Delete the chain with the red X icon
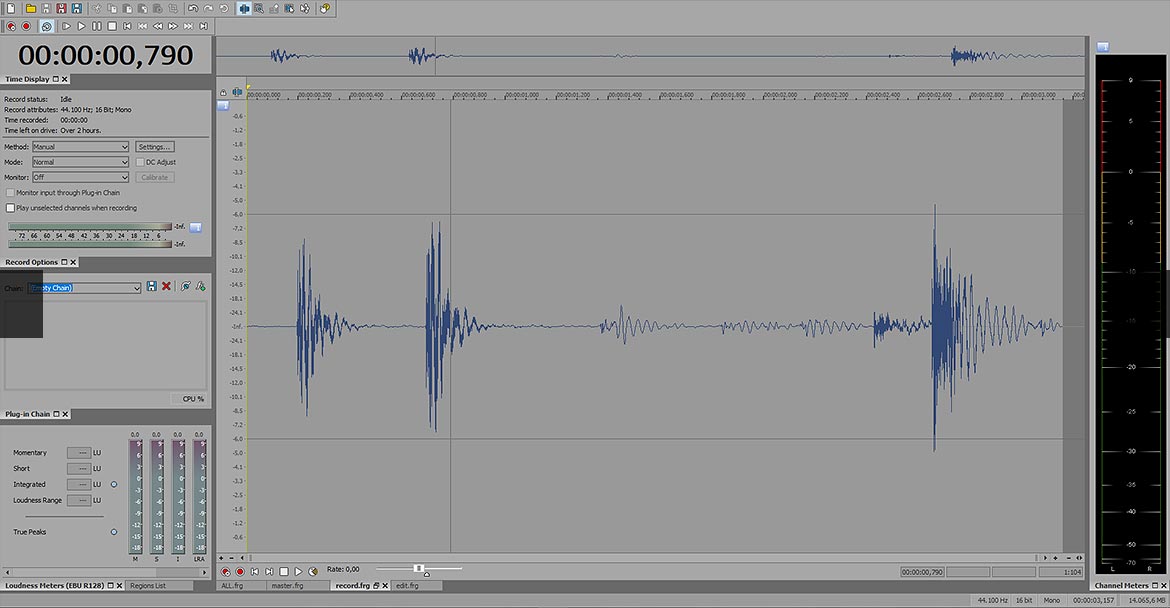The height and width of the screenshot is (608, 1170). tap(166, 287)
